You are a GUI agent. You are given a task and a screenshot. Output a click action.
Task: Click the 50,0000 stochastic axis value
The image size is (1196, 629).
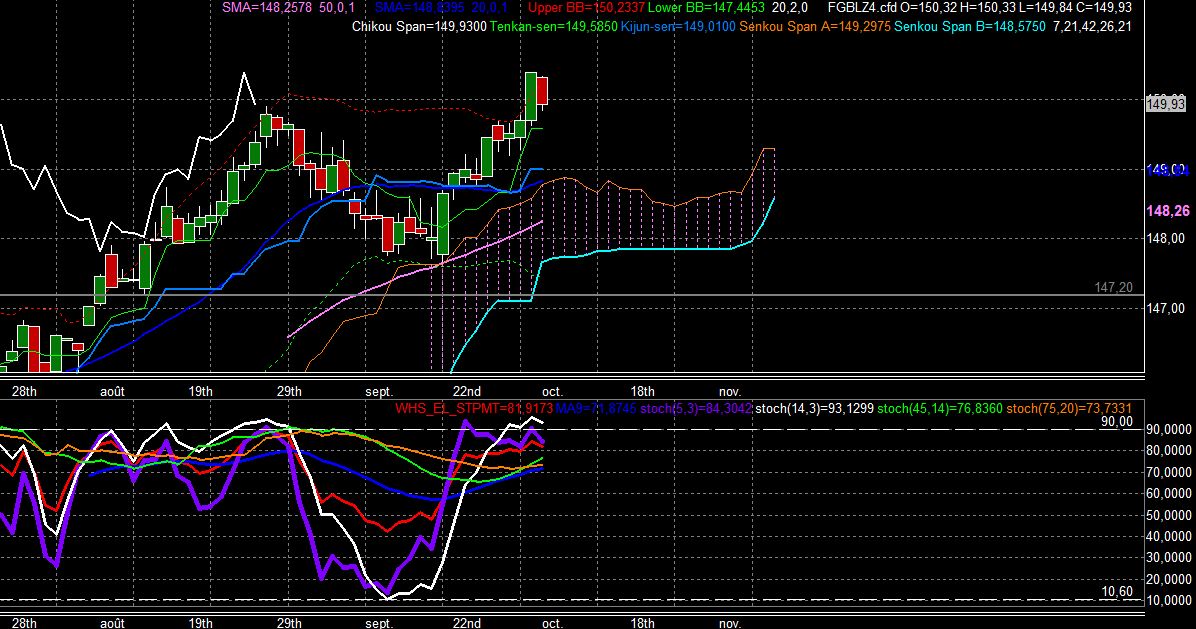[1169, 515]
